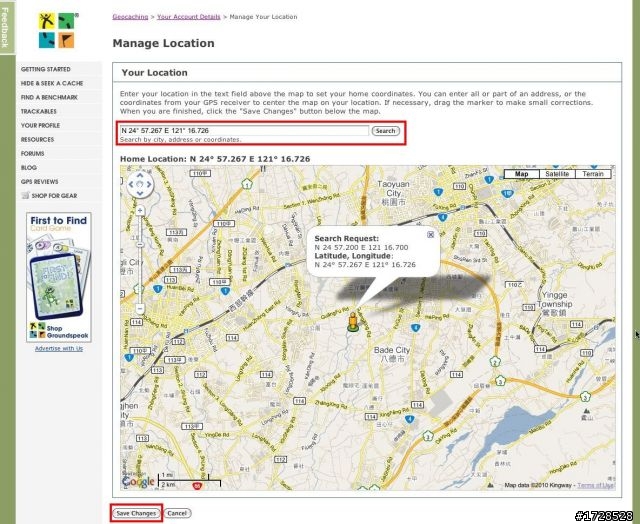This screenshot has height=524, width=640.
Task: Go to Your Account Details breadcrumb
Action: click(x=189, y=17)
